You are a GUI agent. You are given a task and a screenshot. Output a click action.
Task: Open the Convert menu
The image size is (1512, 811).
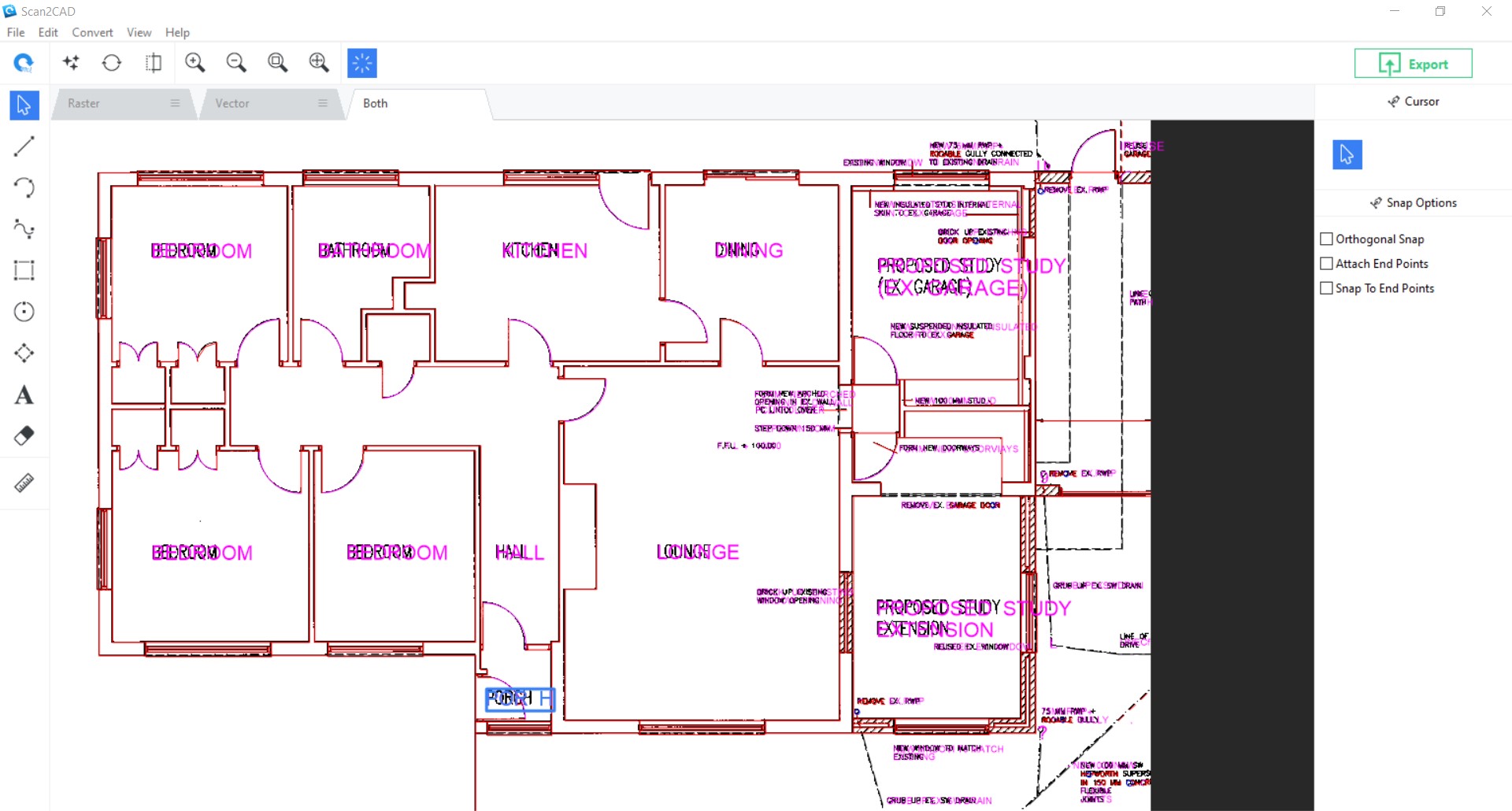(x=92, y=32)
